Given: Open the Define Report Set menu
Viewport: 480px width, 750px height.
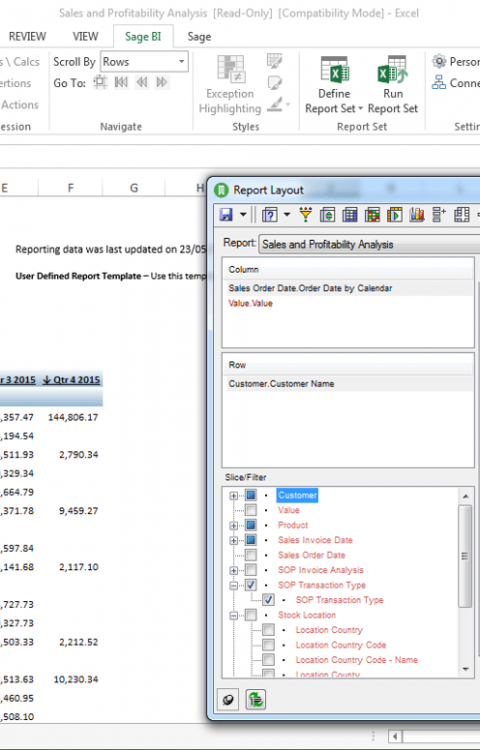Looking at the screenshot, I should 334,85.
